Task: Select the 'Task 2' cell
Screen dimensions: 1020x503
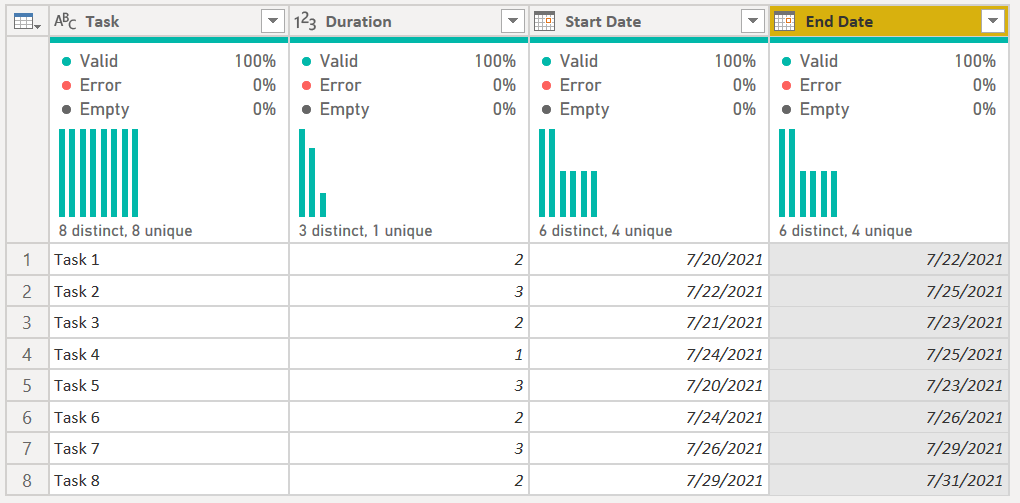Action: pos(169,291)
